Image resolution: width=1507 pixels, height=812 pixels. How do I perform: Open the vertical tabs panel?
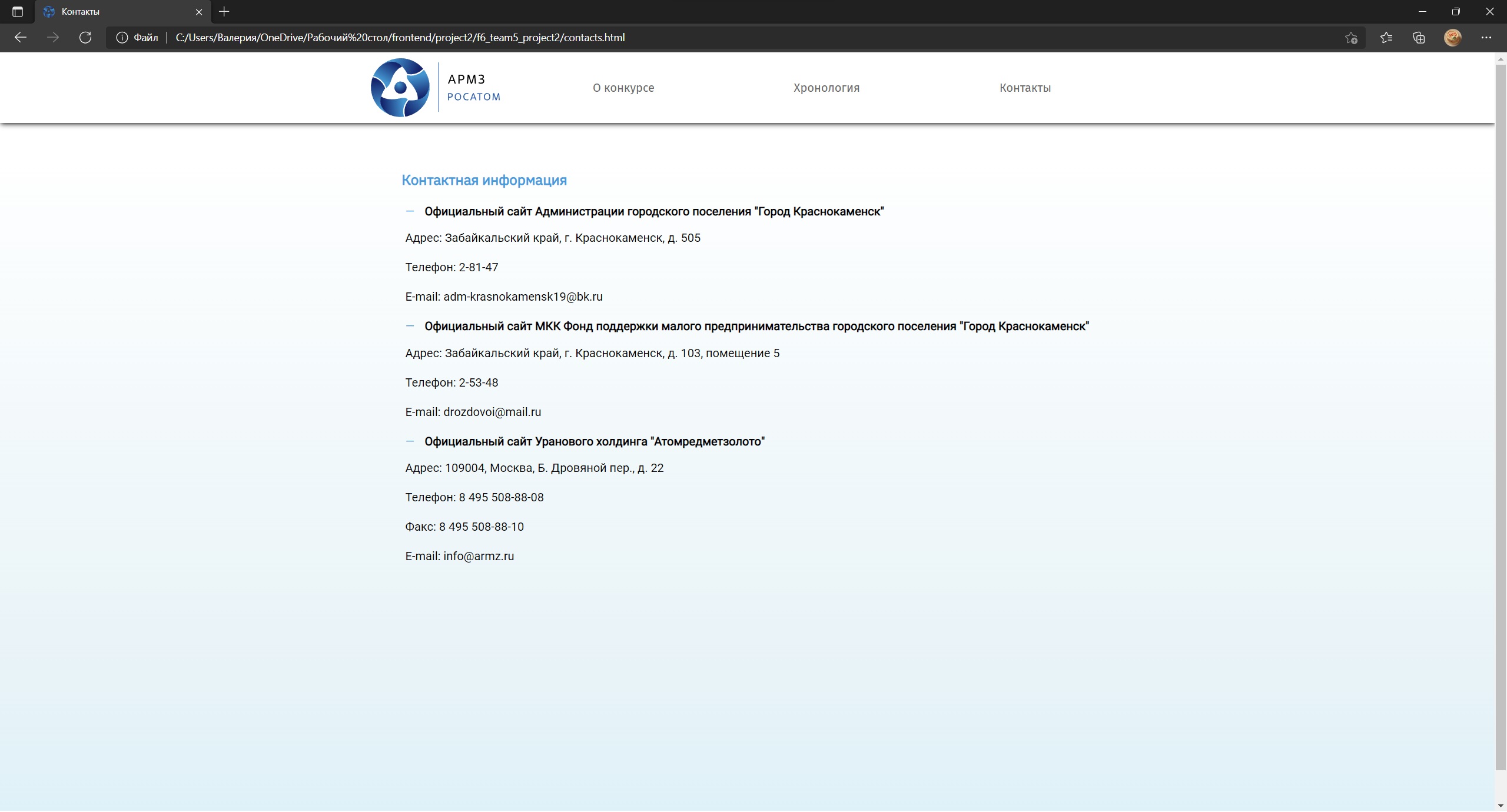tap(16, 12)
